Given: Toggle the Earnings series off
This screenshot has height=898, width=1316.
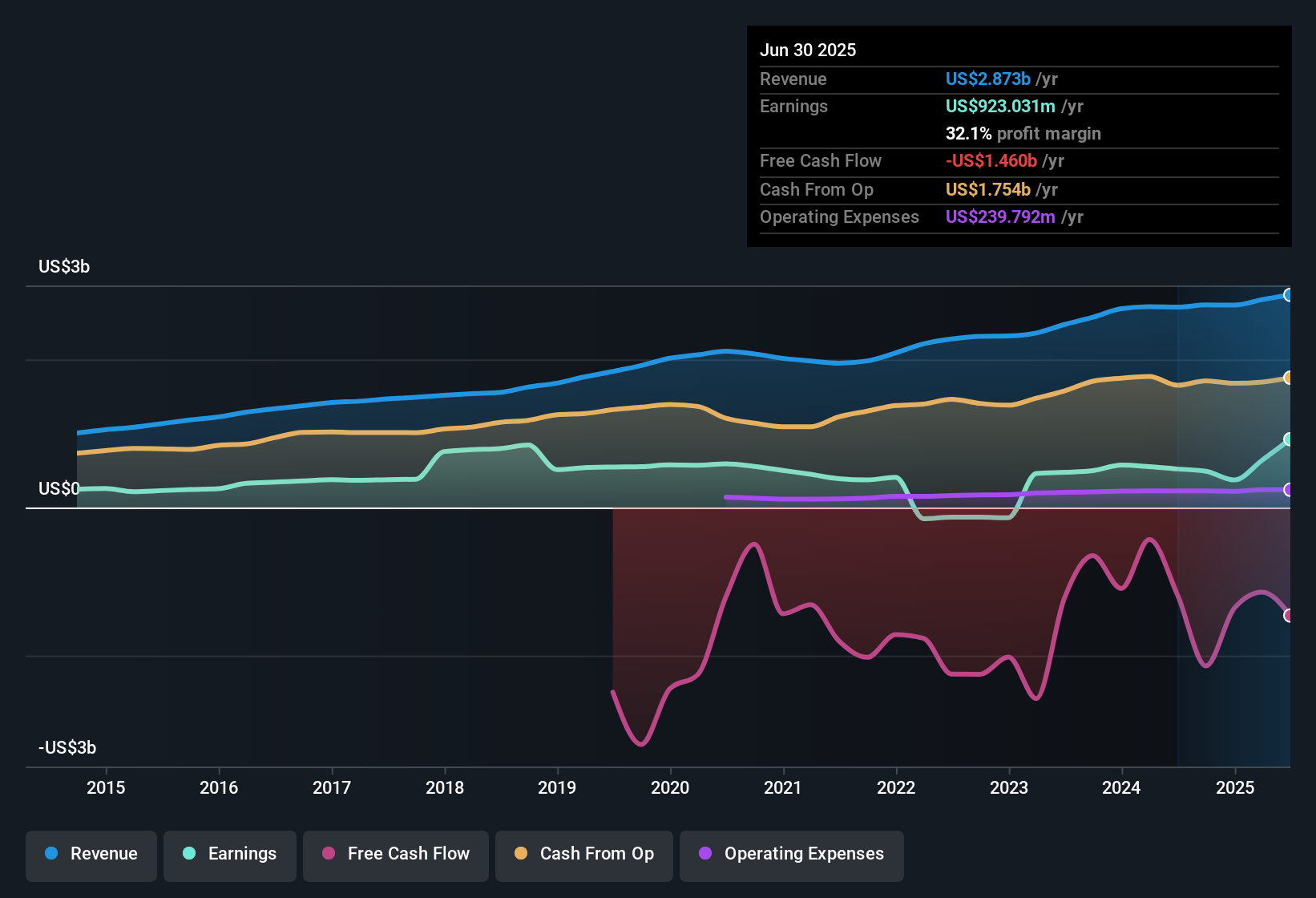Looking at the screenshot, I should [230, 854].
